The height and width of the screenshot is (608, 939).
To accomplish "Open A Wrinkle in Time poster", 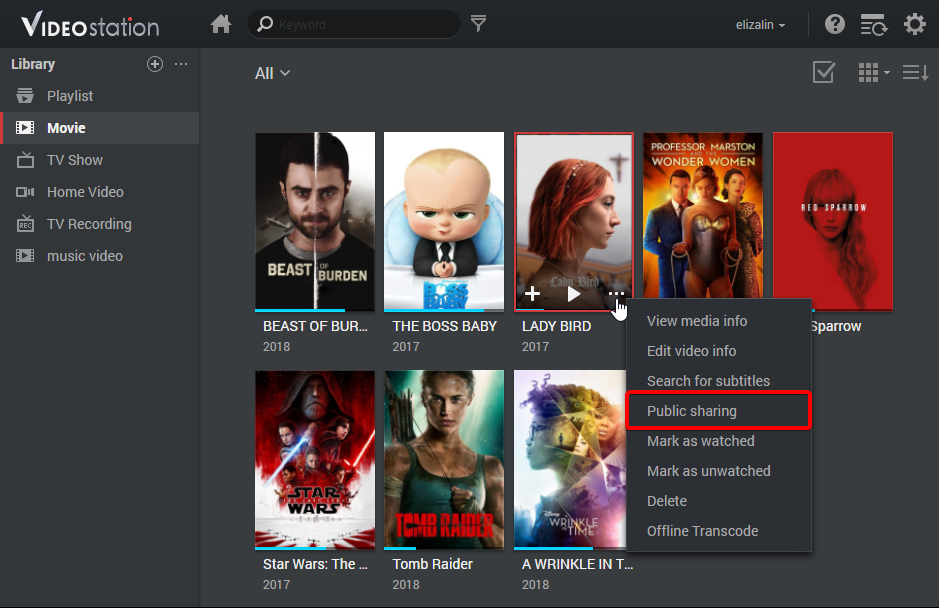I will tap(570, 459).
